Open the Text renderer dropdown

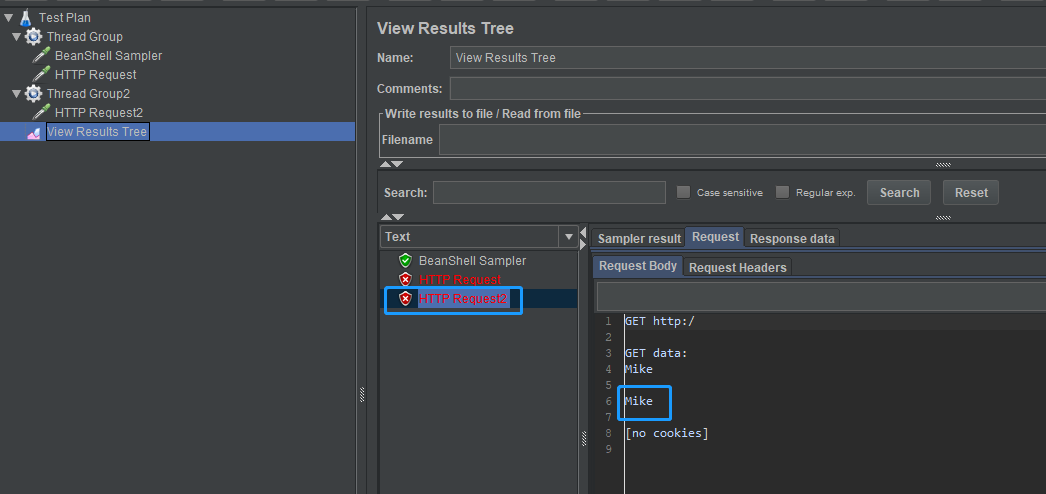pyautogui.click(x=568, y=237)
